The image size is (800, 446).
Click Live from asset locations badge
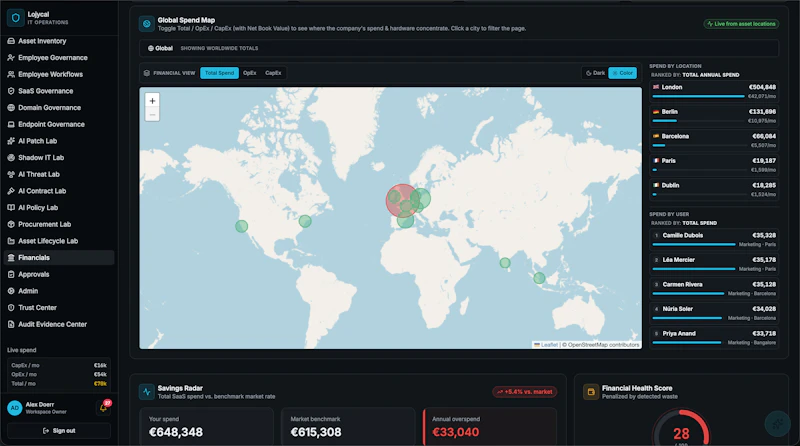point(741,24)
